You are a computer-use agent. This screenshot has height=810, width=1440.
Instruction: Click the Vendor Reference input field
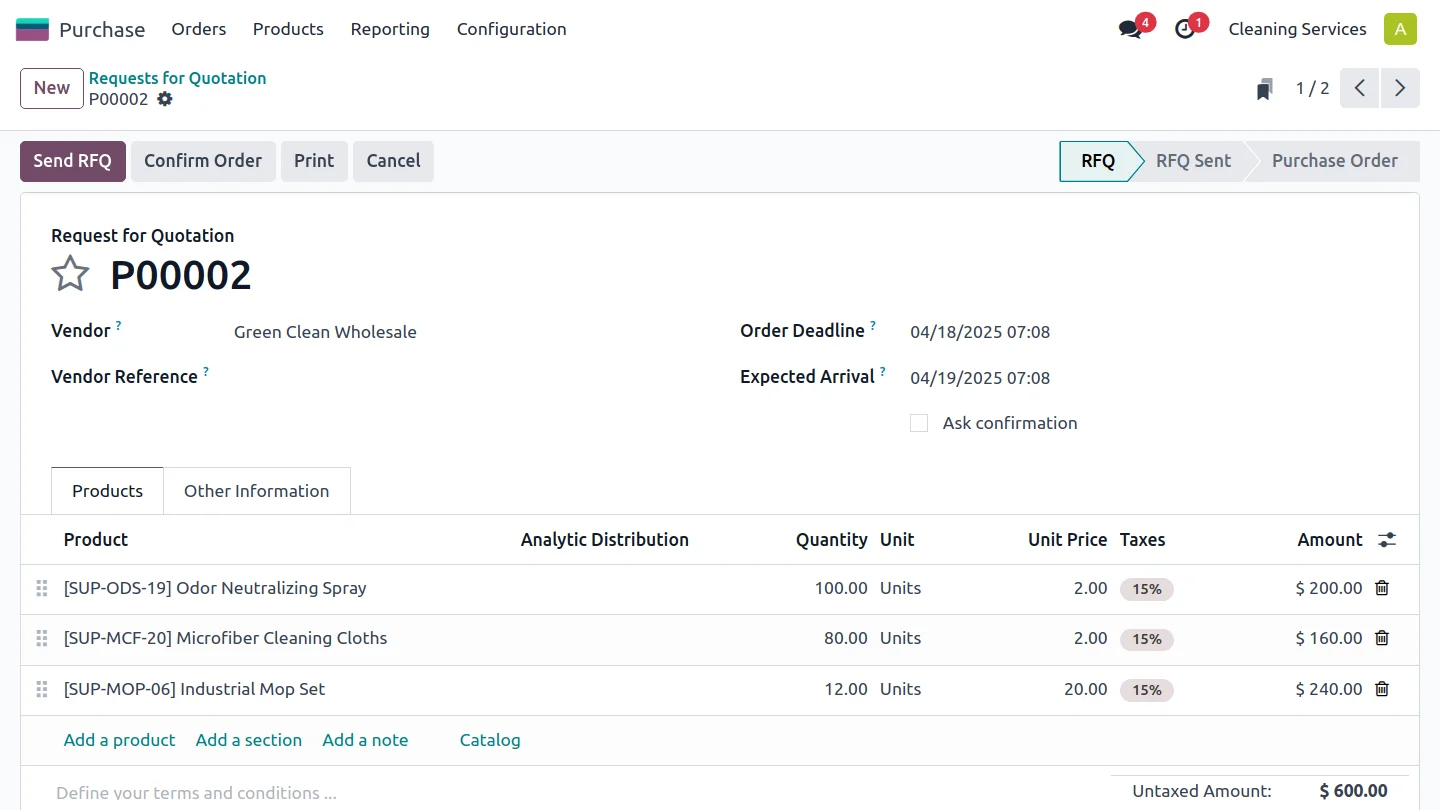pos(460,377)
